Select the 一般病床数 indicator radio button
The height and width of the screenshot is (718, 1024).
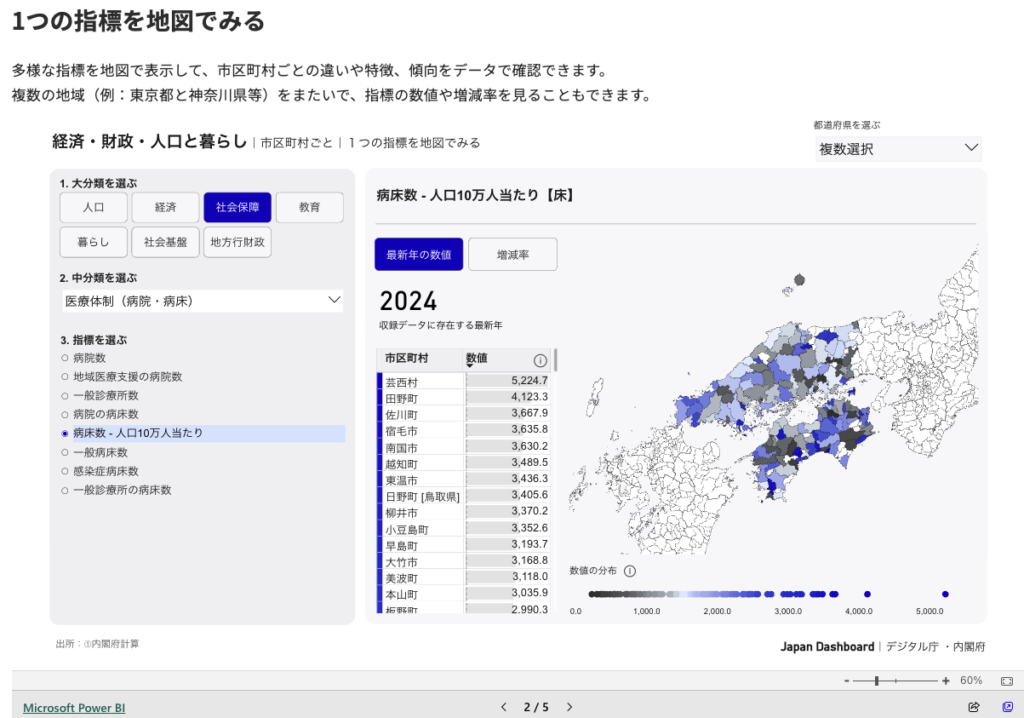click(x=65, y=452)
